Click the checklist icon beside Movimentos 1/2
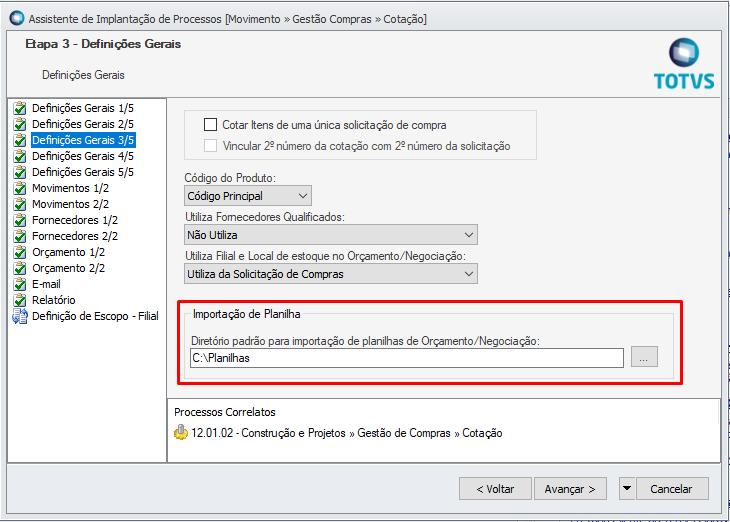The height and width of the screenshot is (522, 730). (20, 188)
